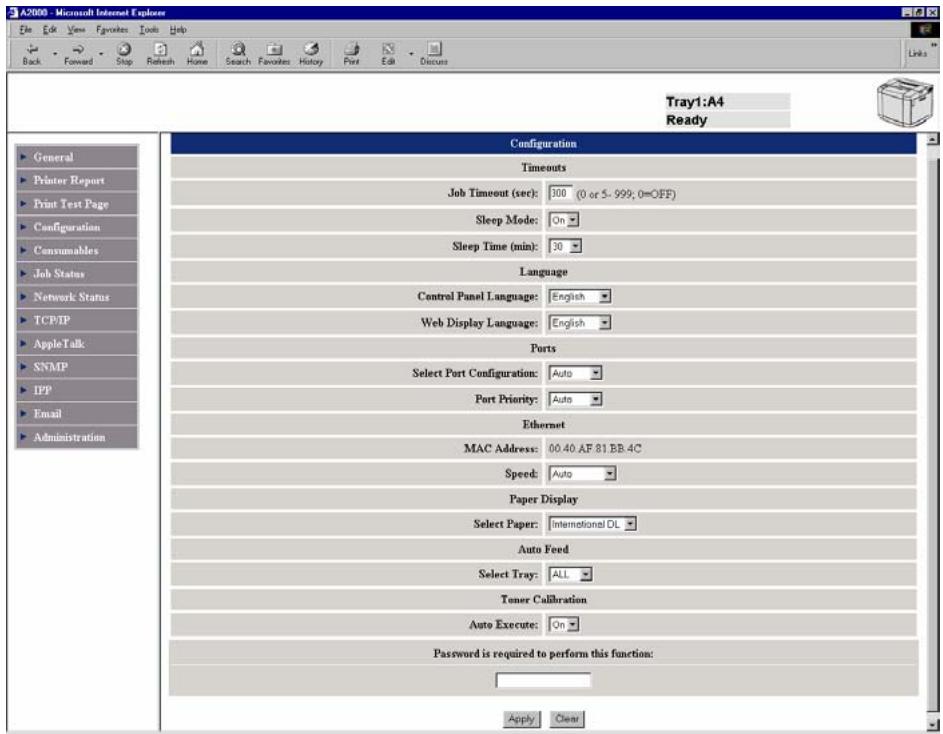
Task: Open Administration in sidebar
Action: pyautogui.click(x=77, y=437)
